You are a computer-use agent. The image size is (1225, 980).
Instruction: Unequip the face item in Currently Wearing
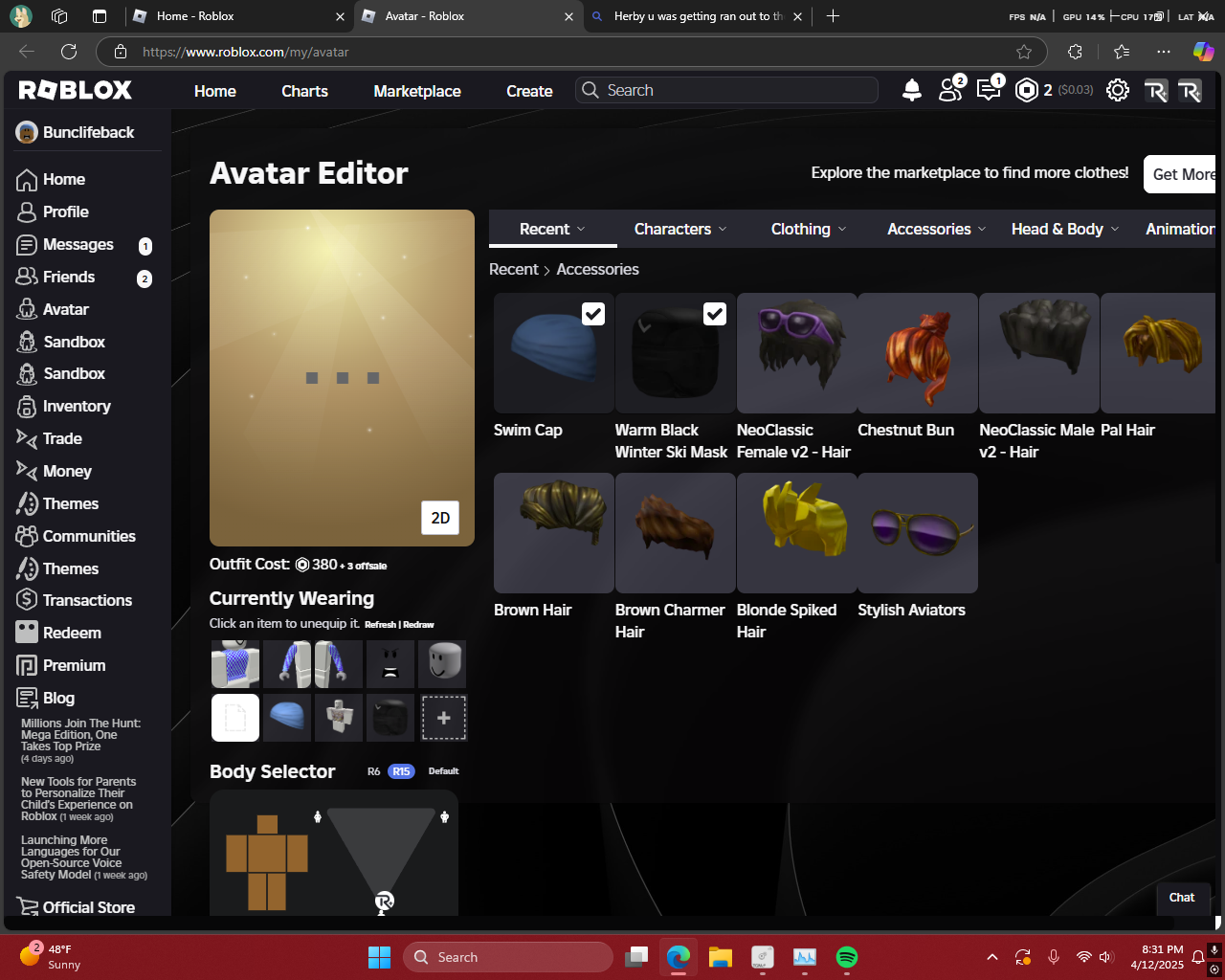pos(390,664)
